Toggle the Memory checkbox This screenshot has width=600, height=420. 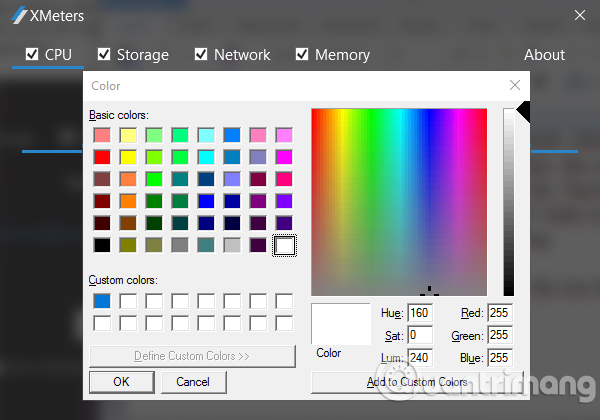pyautogui.click(x=302, y=54)
